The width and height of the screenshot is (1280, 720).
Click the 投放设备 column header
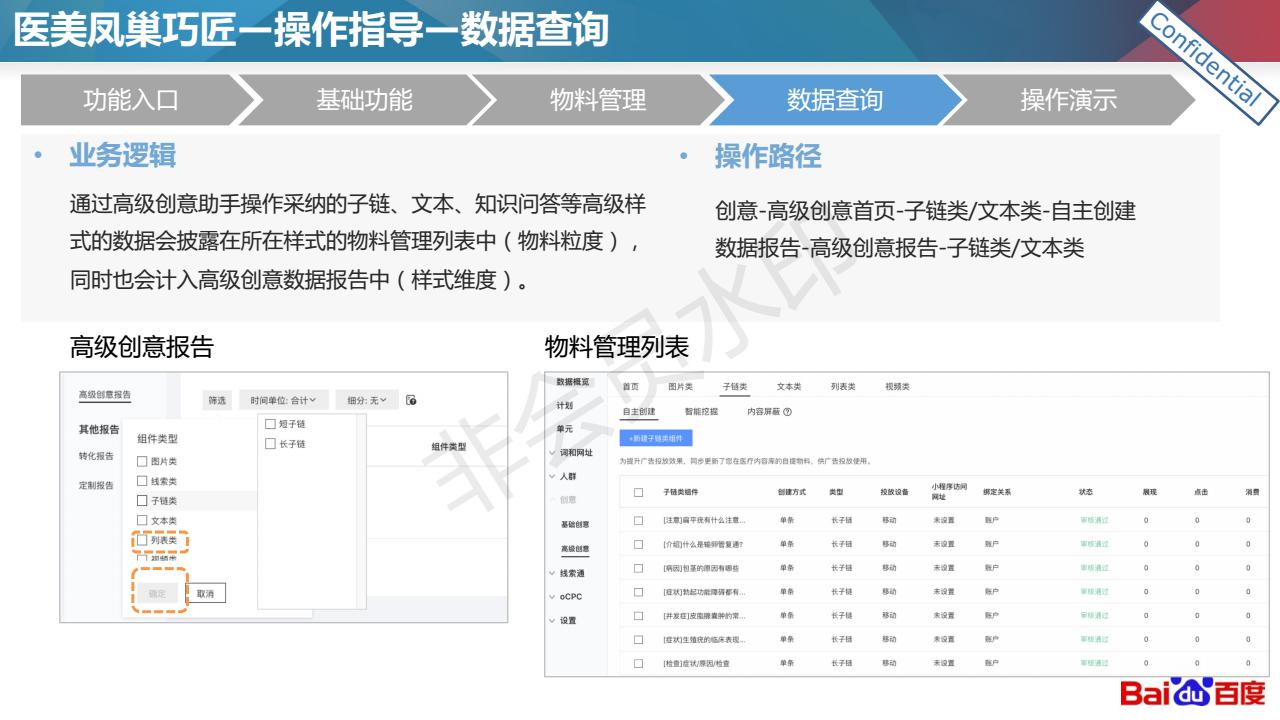(894, 492)
